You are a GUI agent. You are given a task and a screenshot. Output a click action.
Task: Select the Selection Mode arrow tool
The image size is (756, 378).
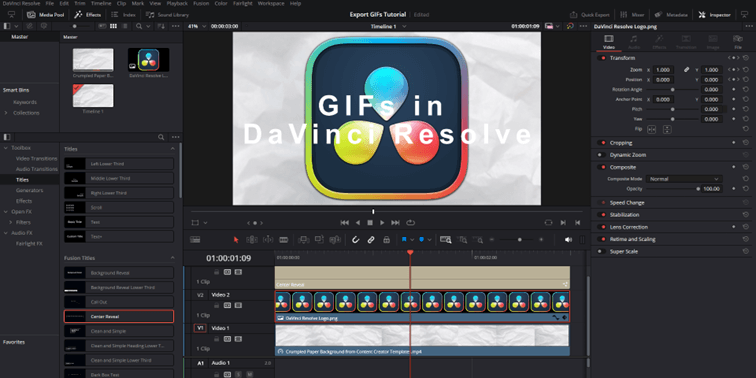236,240
